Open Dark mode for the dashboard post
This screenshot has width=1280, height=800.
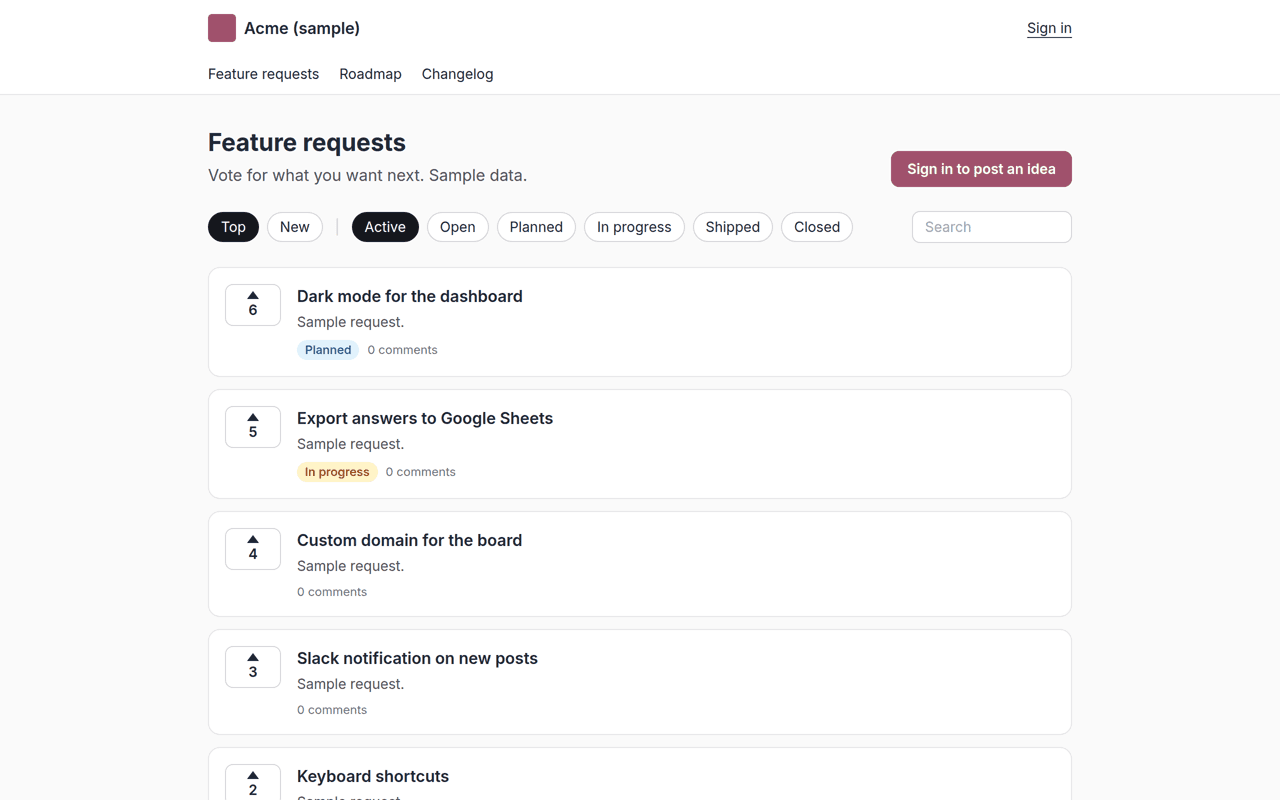410,296
